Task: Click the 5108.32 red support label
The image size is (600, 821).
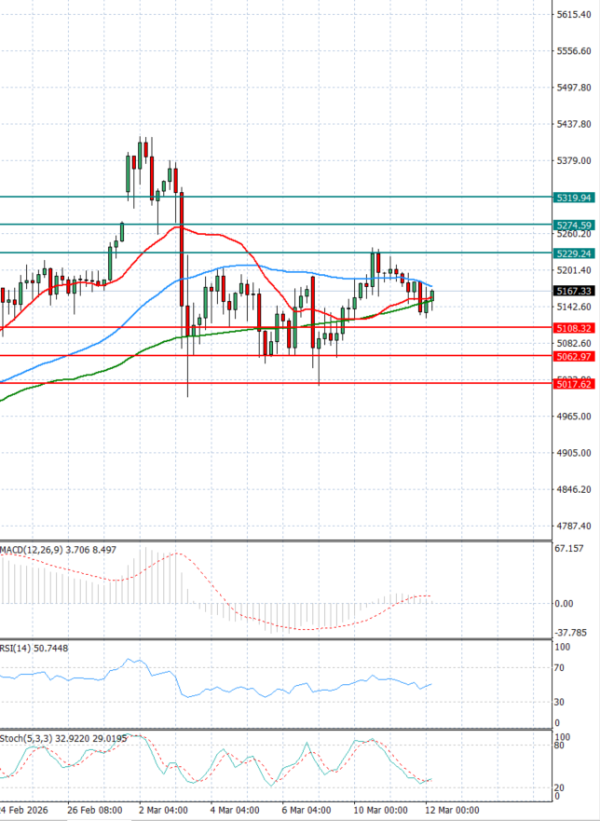Action: pyautogui.click(x=573, y=328)
